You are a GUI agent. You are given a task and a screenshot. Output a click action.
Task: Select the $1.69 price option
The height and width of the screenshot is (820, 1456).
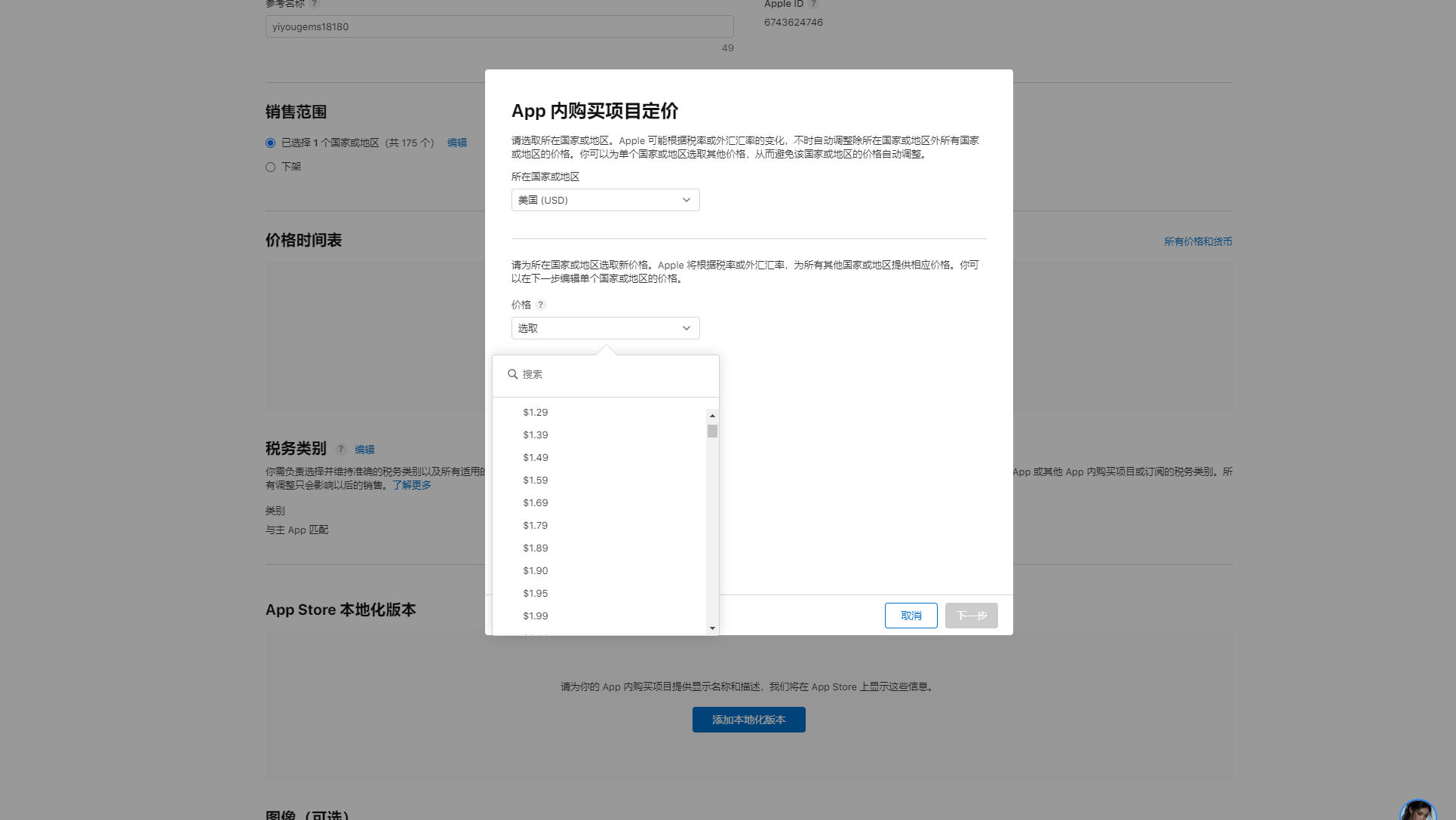coord(536,503)
